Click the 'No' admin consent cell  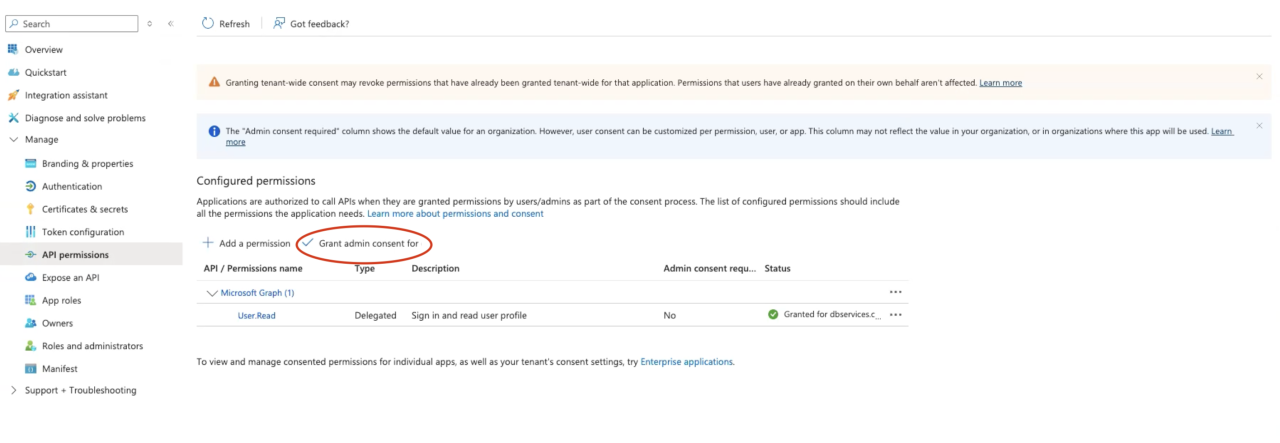670,315
